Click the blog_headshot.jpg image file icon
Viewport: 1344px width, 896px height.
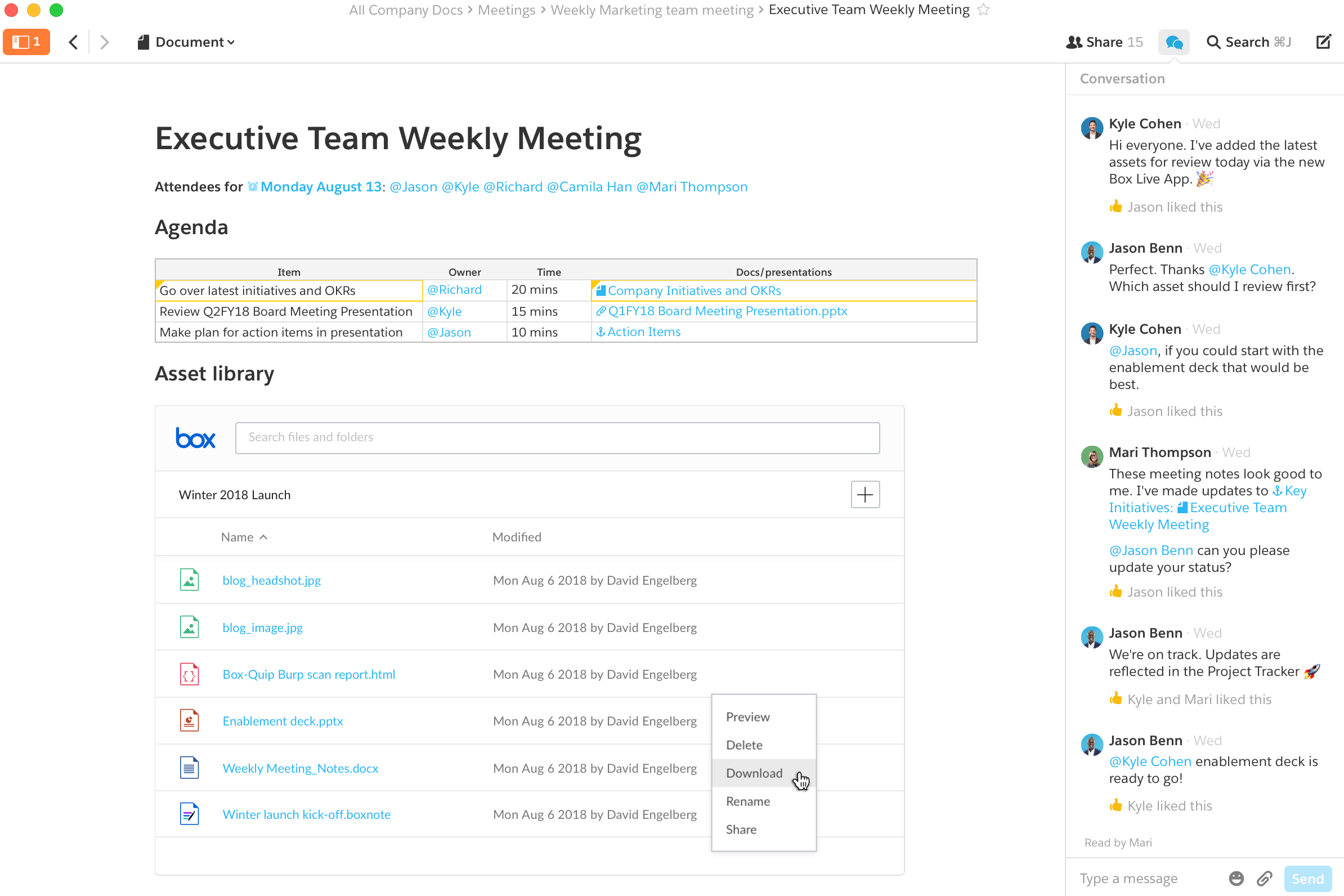[189, 580]
